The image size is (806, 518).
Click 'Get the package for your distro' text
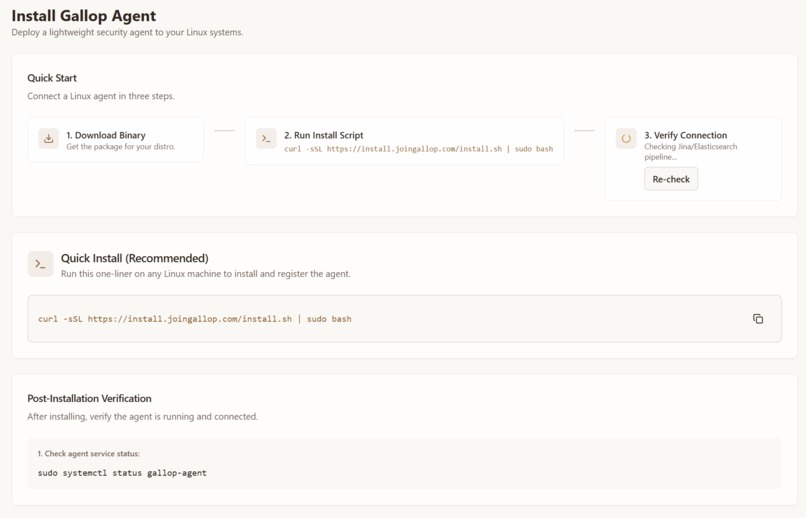click(x=121, y=147)
